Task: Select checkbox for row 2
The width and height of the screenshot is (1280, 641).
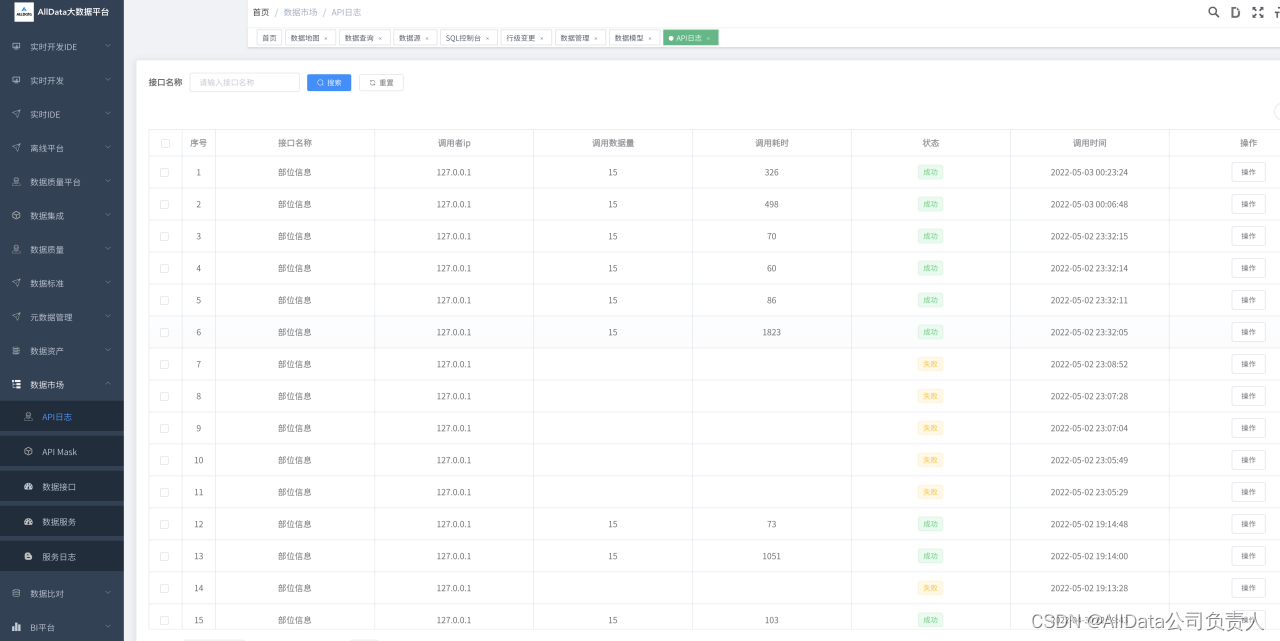Action: pos(165,204)
